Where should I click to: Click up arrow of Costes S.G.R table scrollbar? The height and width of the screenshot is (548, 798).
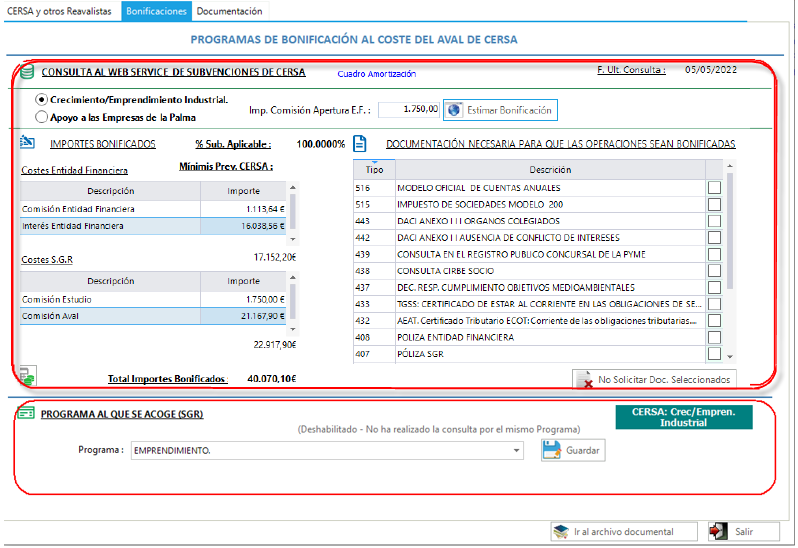pyautogui.click(x=293, y=277)
